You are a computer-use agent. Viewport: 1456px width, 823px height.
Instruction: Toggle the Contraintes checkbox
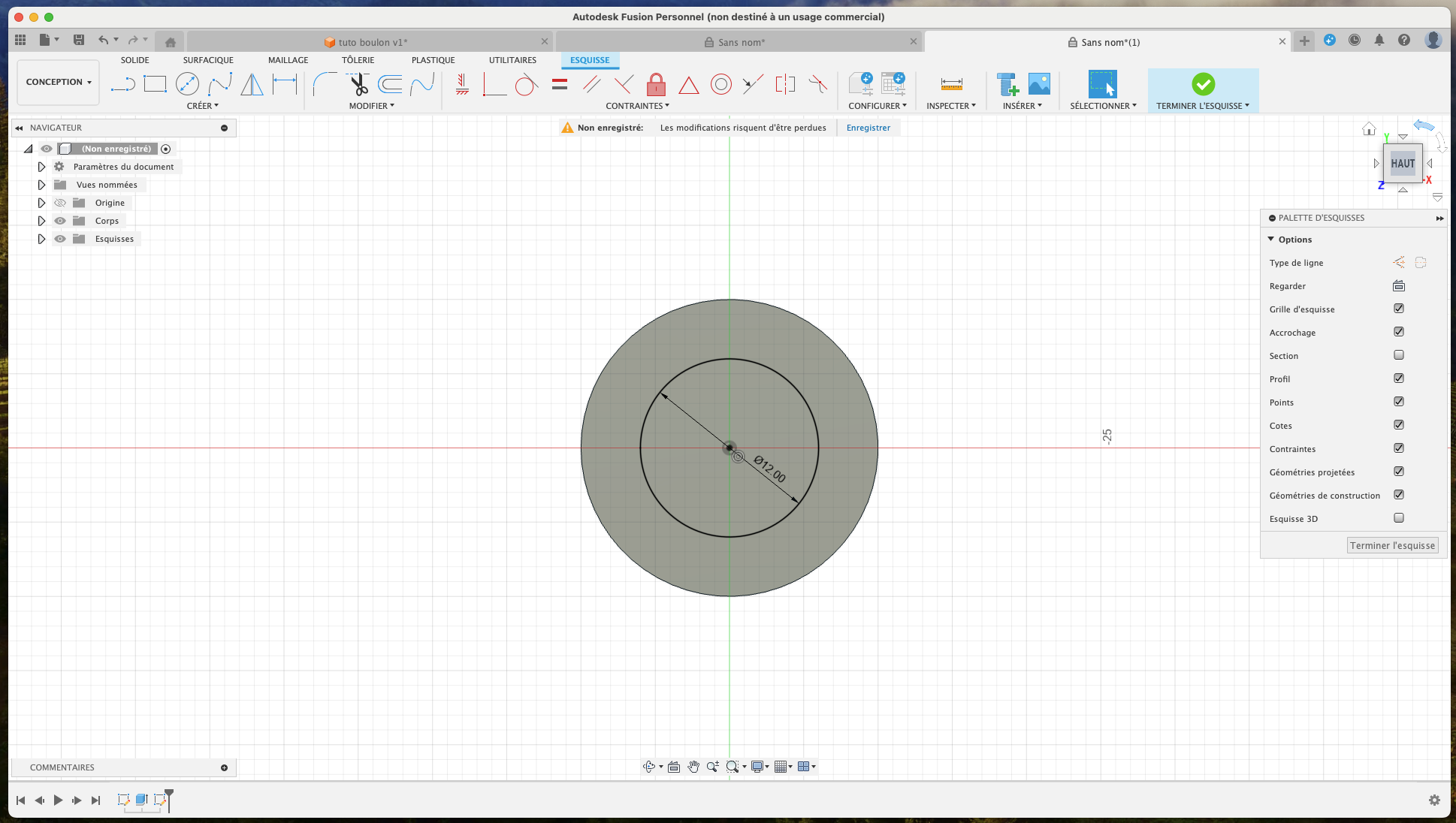click(x=1399, y=448)
